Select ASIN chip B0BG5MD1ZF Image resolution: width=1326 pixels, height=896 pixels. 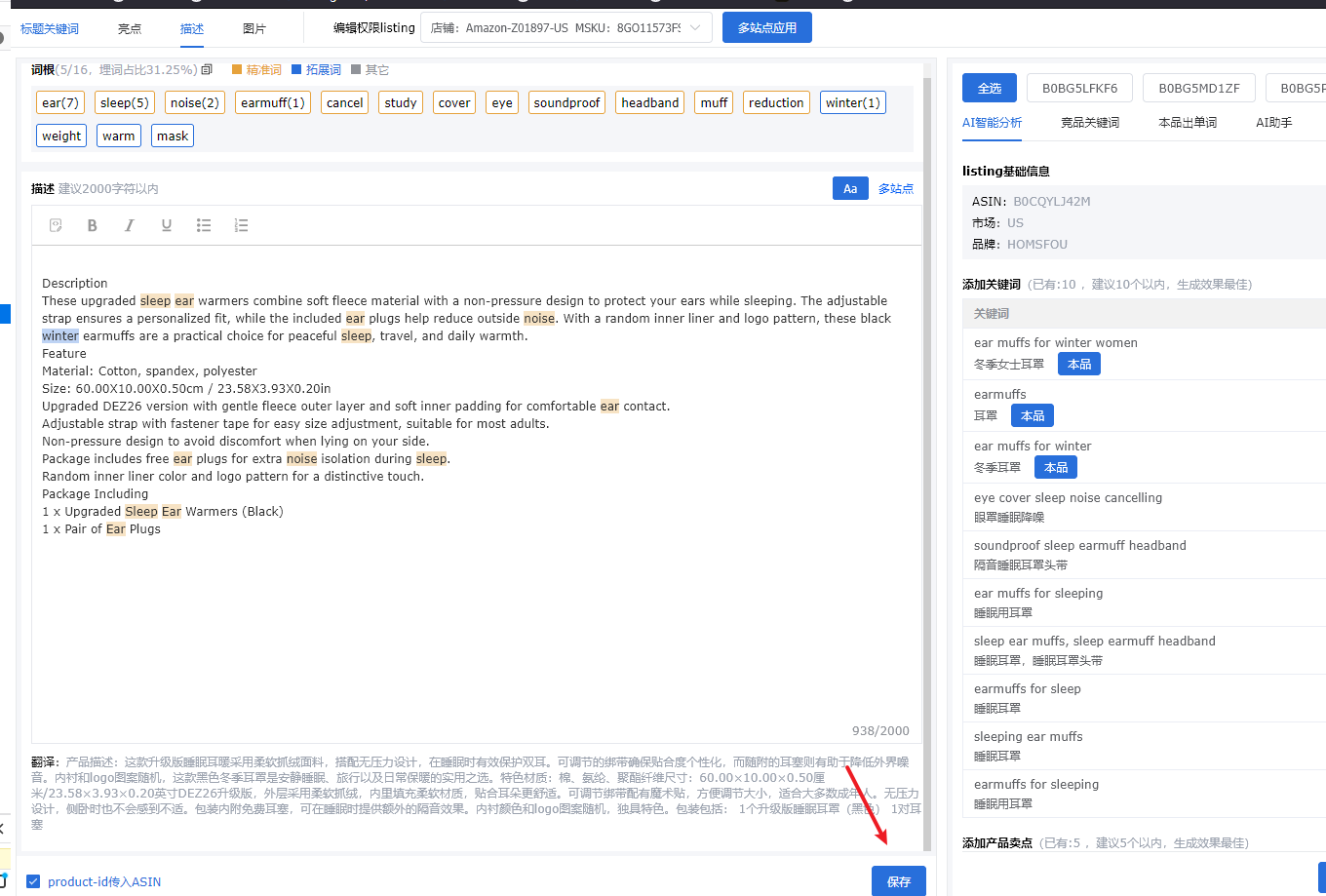pos(1199,88)
